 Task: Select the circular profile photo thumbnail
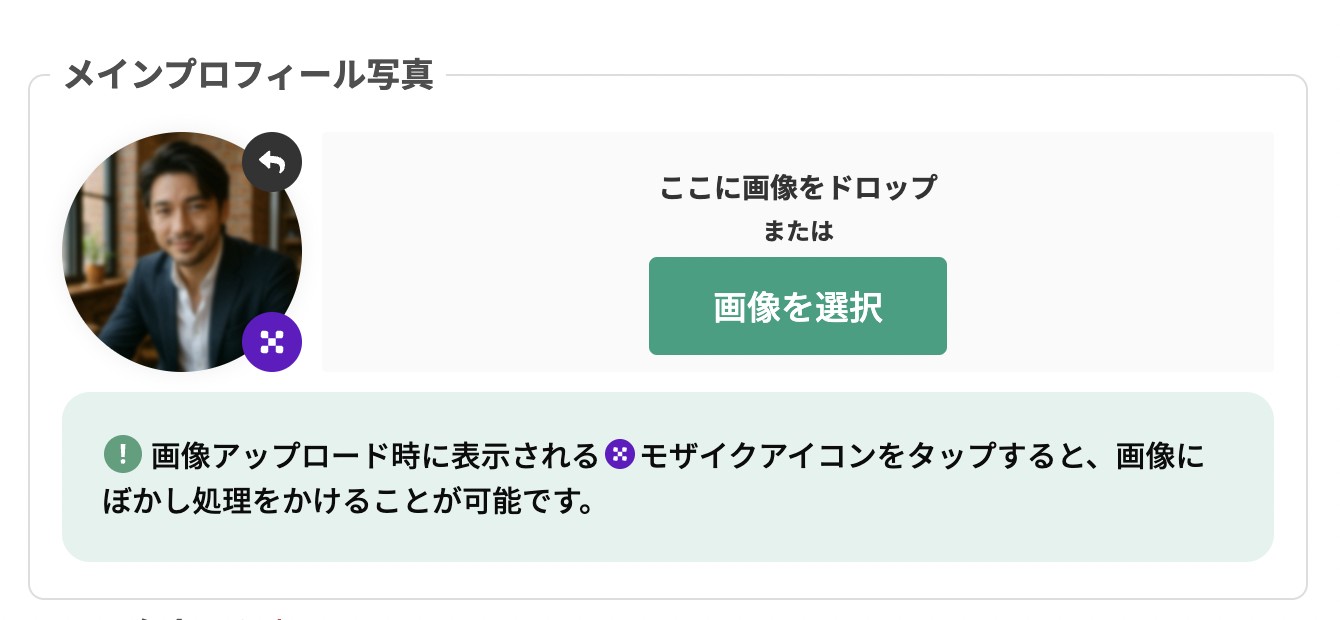pos(182,252)
